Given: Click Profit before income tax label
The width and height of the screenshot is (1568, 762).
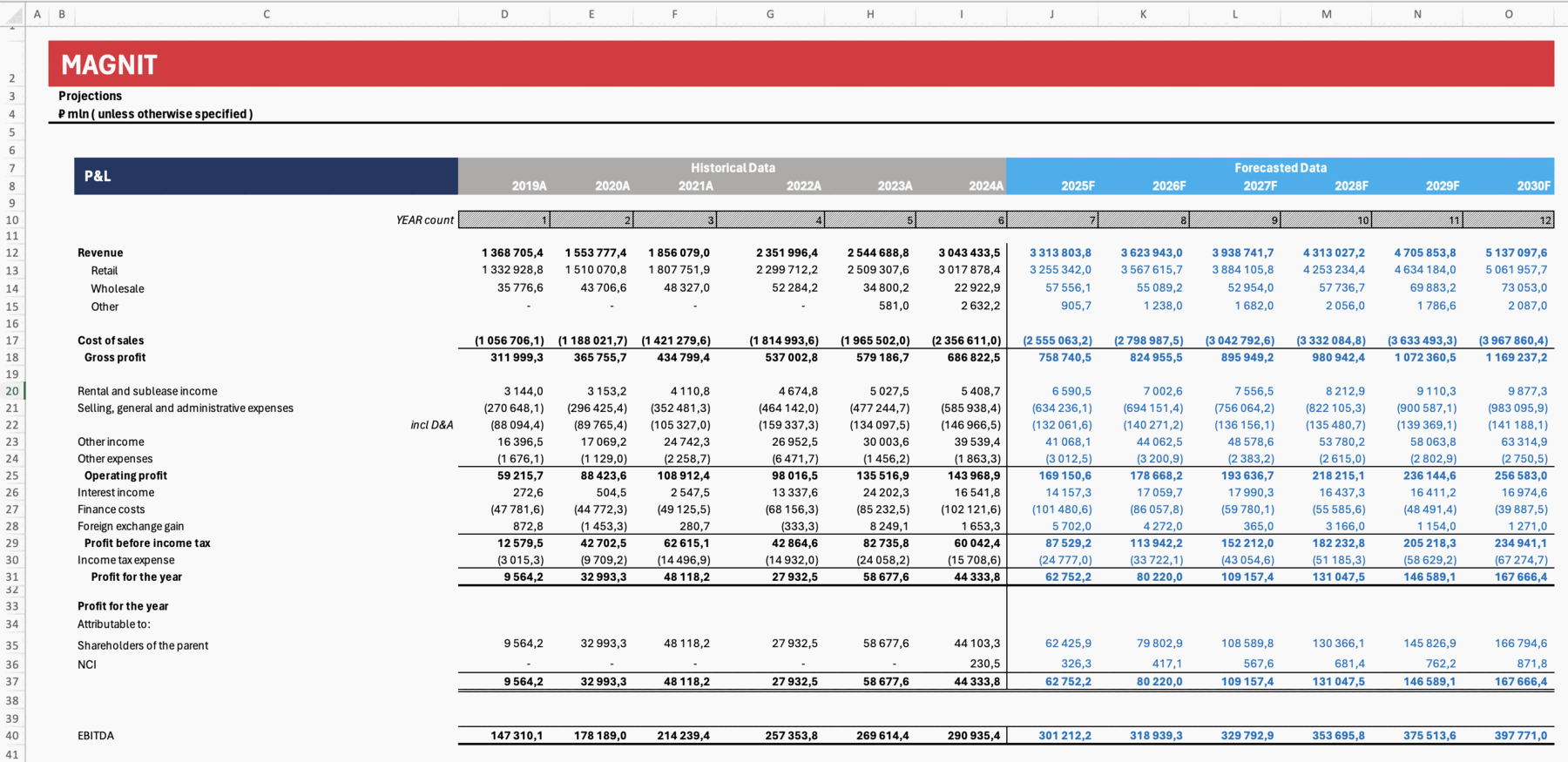Looking at the screenshot, I should (x=147, y=543).
